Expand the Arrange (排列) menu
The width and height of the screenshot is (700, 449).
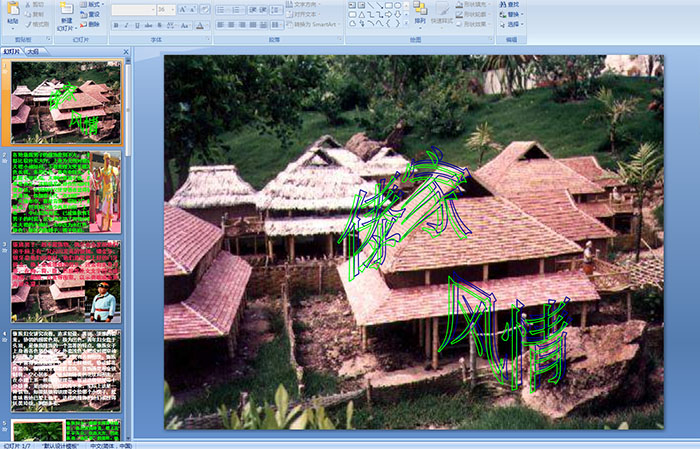420,13
